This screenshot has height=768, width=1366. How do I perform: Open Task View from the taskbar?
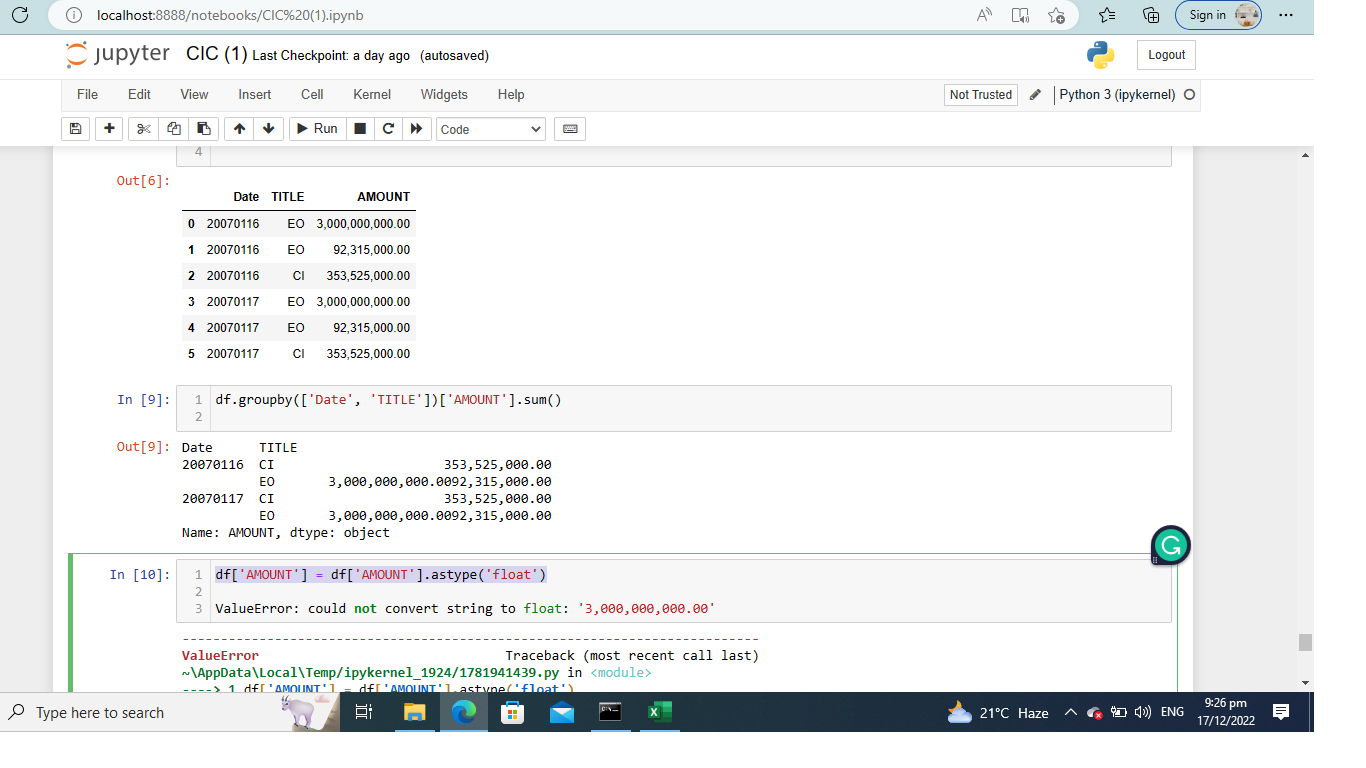[x=364, y=712]
